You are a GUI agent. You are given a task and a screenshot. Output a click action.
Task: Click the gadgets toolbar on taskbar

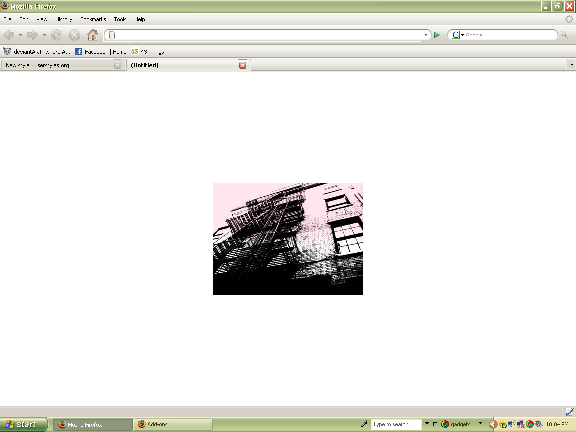click(x=456, y=425)
